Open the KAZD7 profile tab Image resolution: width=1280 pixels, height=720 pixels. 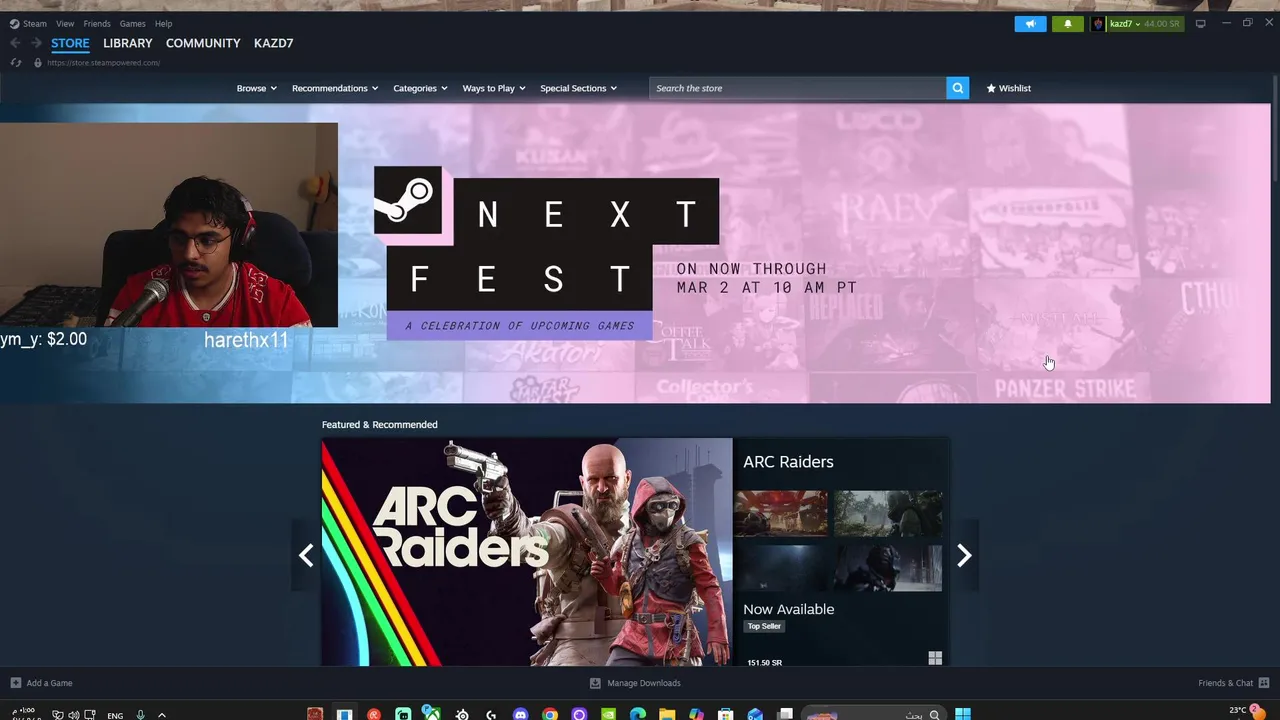[x=273, y=43]
